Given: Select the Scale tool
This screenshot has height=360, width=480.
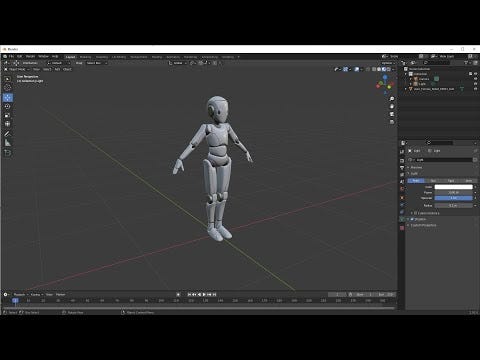Looking at the screenshot, I should [8, 115].
